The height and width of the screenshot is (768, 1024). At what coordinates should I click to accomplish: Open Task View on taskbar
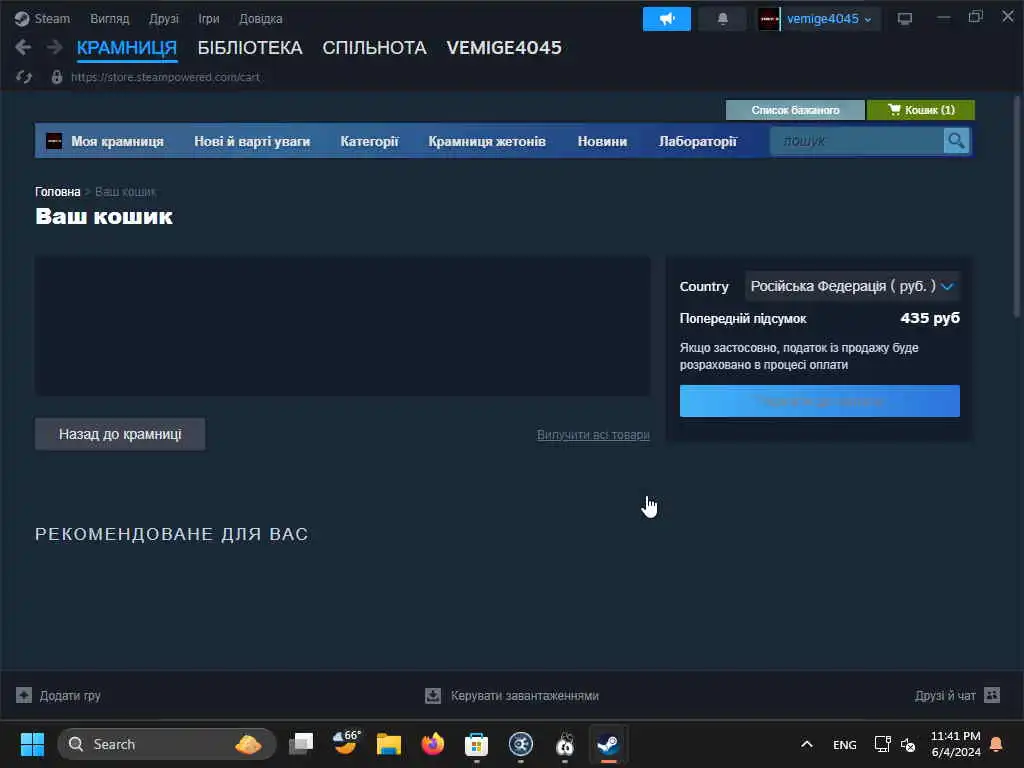click(x=301, y=744)
